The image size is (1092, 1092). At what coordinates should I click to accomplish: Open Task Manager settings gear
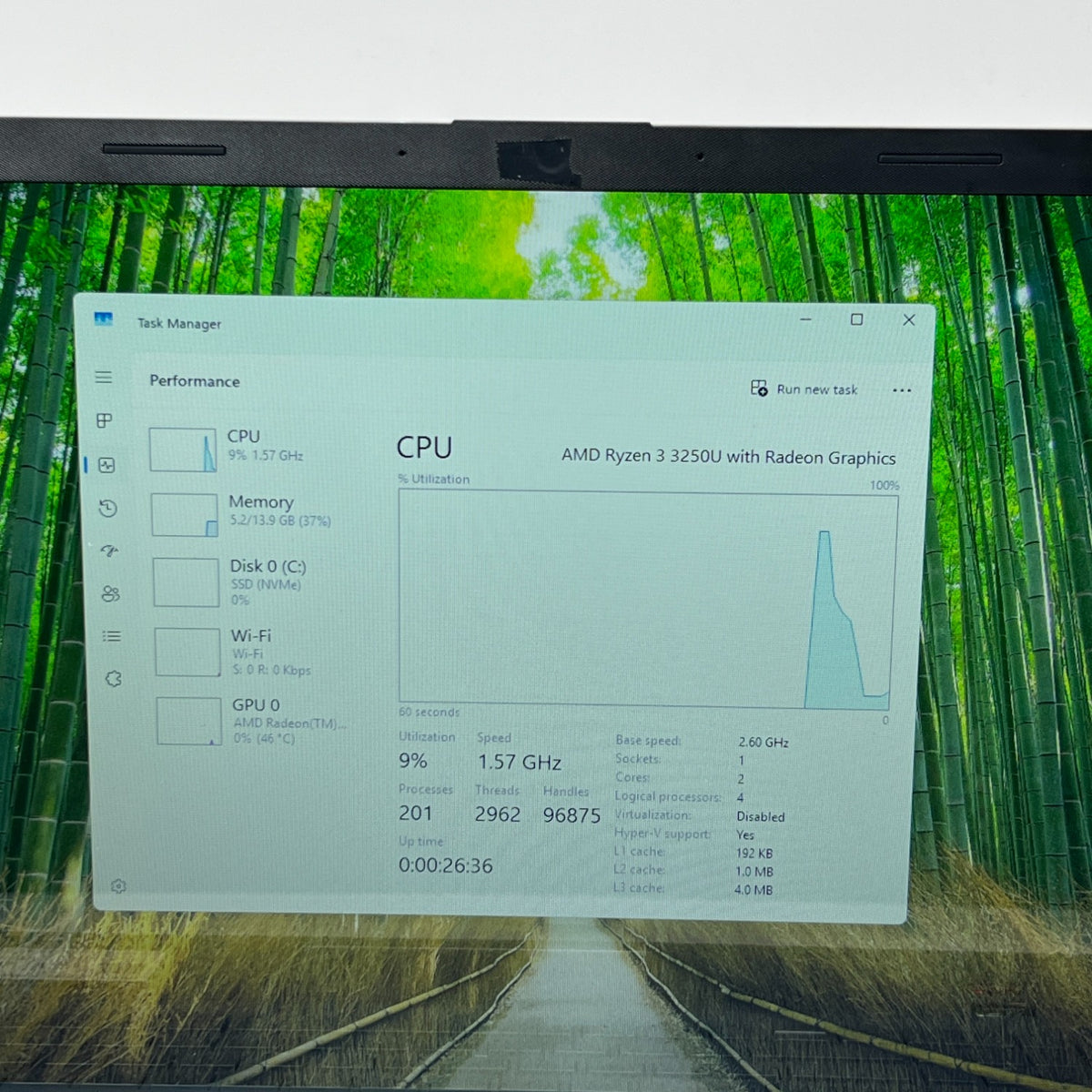[x=118, y=885]
